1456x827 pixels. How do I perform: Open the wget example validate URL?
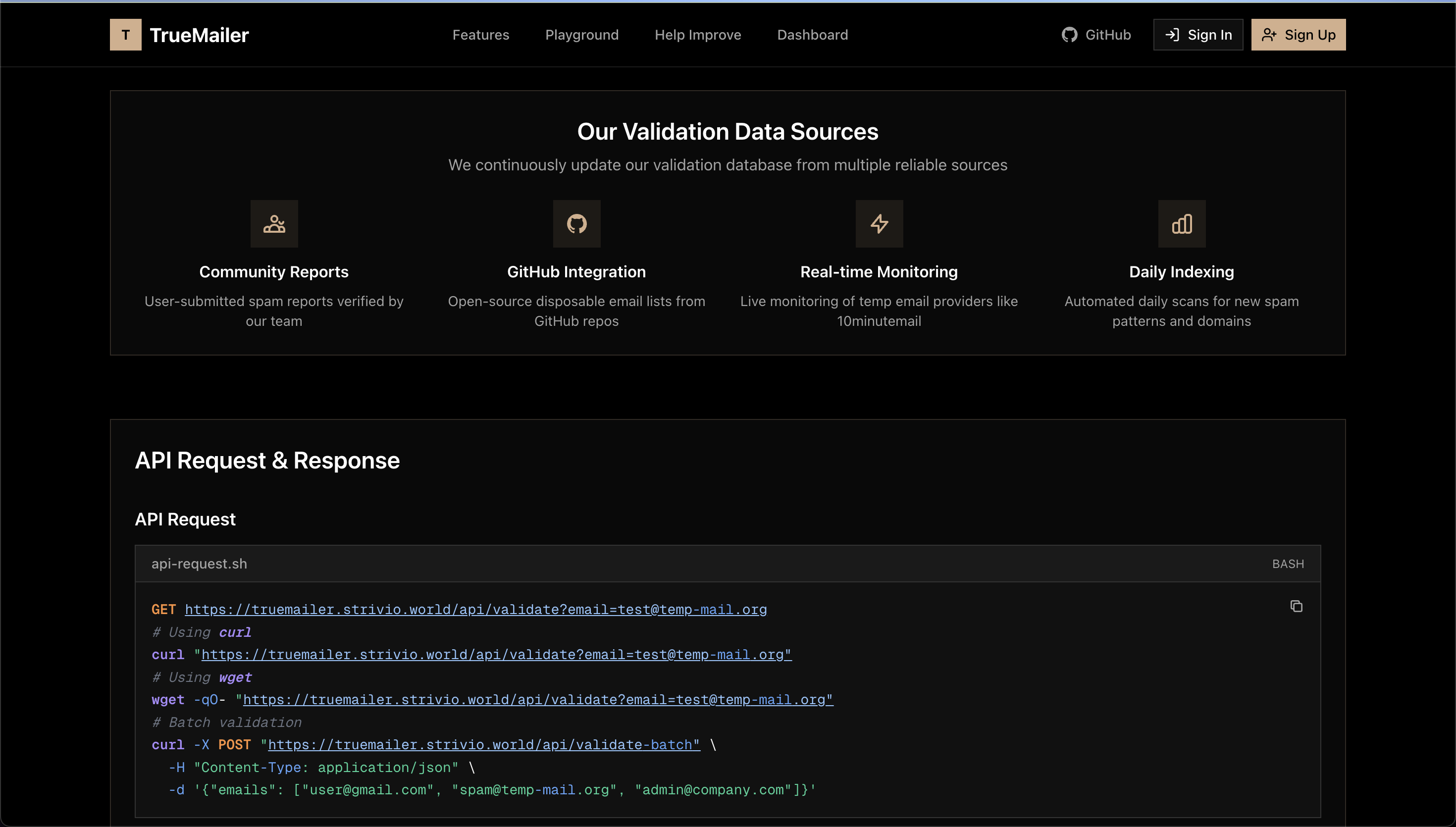point(537,699)
